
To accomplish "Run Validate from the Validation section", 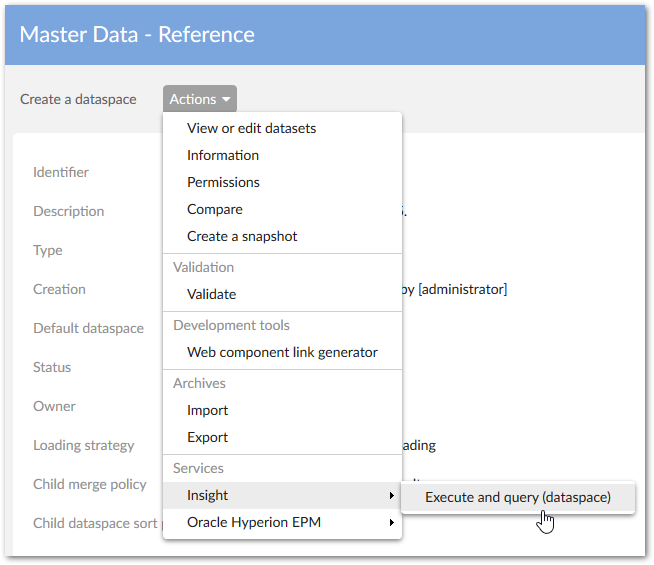I will pos(211,294).
